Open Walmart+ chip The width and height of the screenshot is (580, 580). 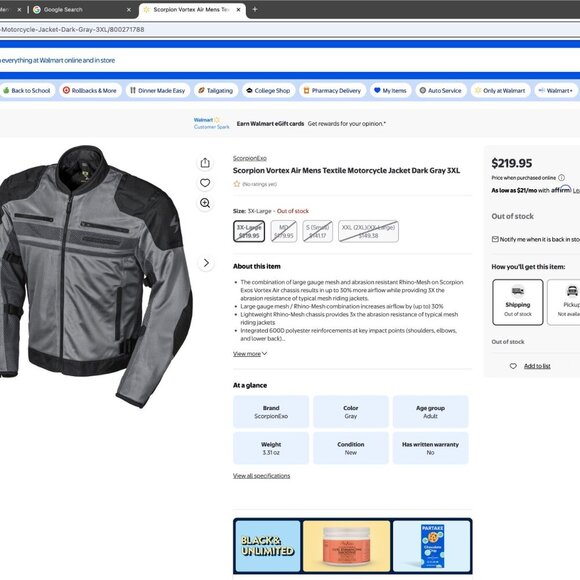tap(556, 90)
